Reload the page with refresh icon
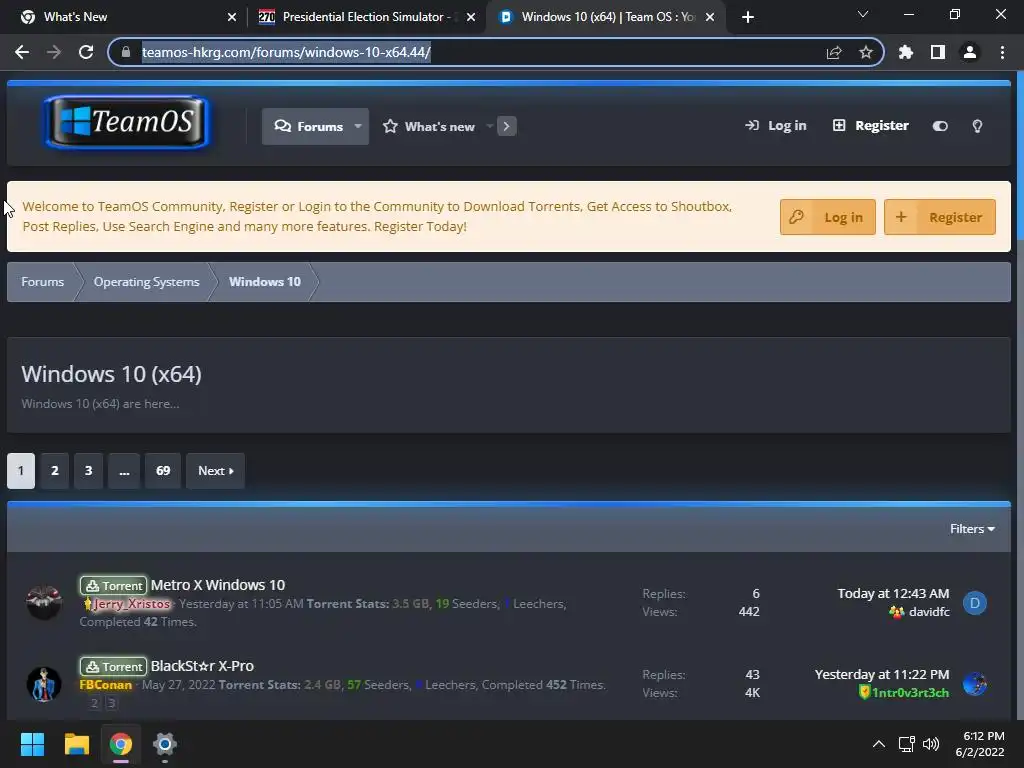The image size is (1024, 768). (86, 52)
